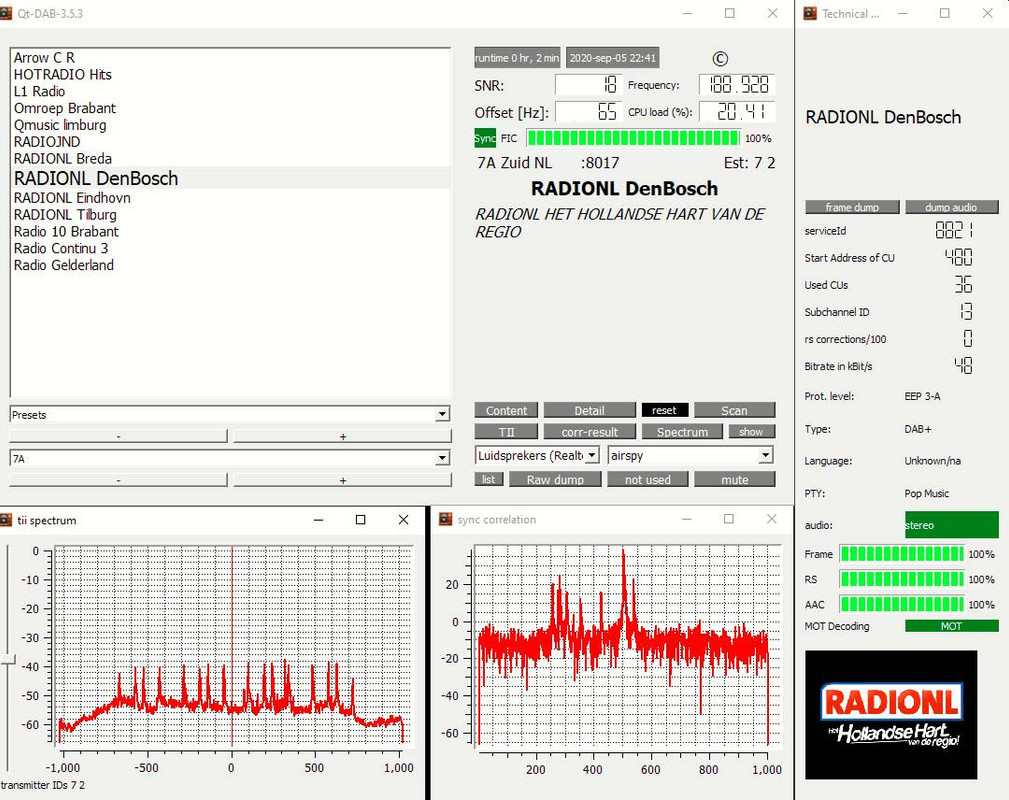Click the reset button
1009x800 pixels.
tap(664, 410)
